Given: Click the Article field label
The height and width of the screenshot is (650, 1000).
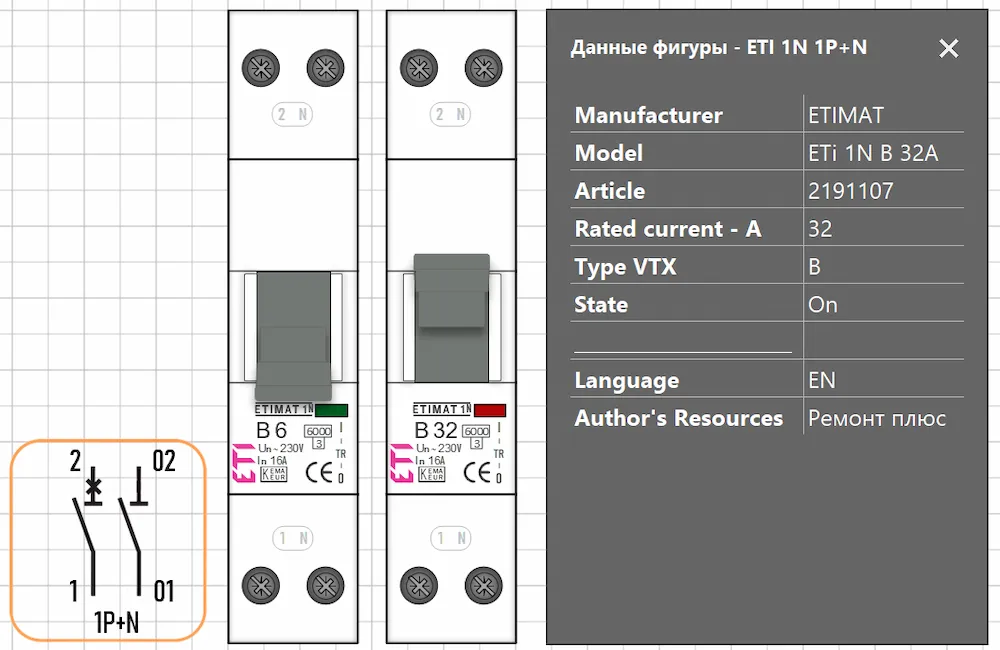Looking at the screenshot, I should click(610, 191).
